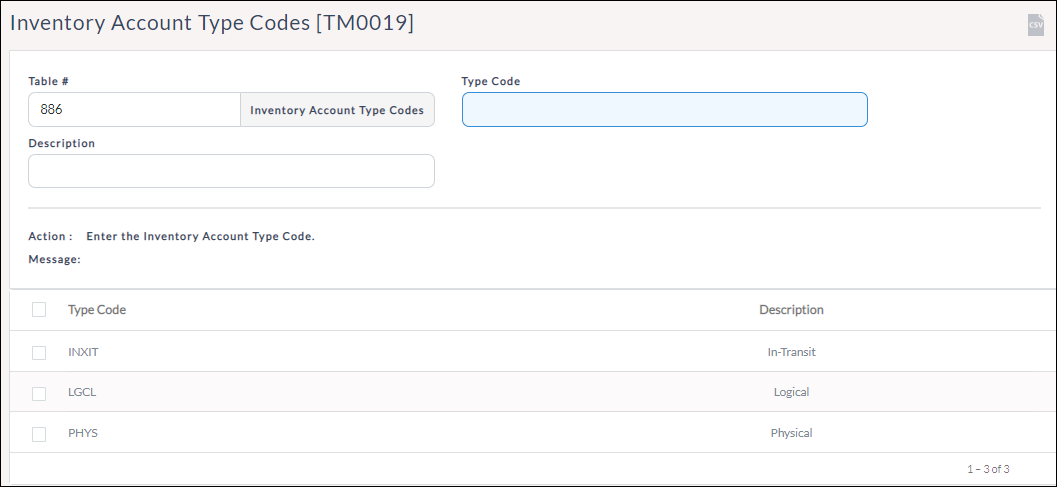This screenshot has width=1057, height=487.
Task: Check the LGCL row checkbox
Action: pyautogui.click(x=39, y=393)
